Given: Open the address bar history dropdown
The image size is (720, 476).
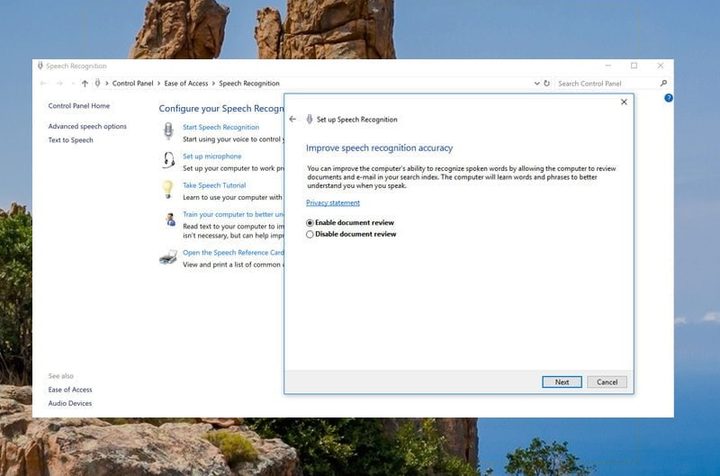Looking at the screenshot, I should coord(536,83).
